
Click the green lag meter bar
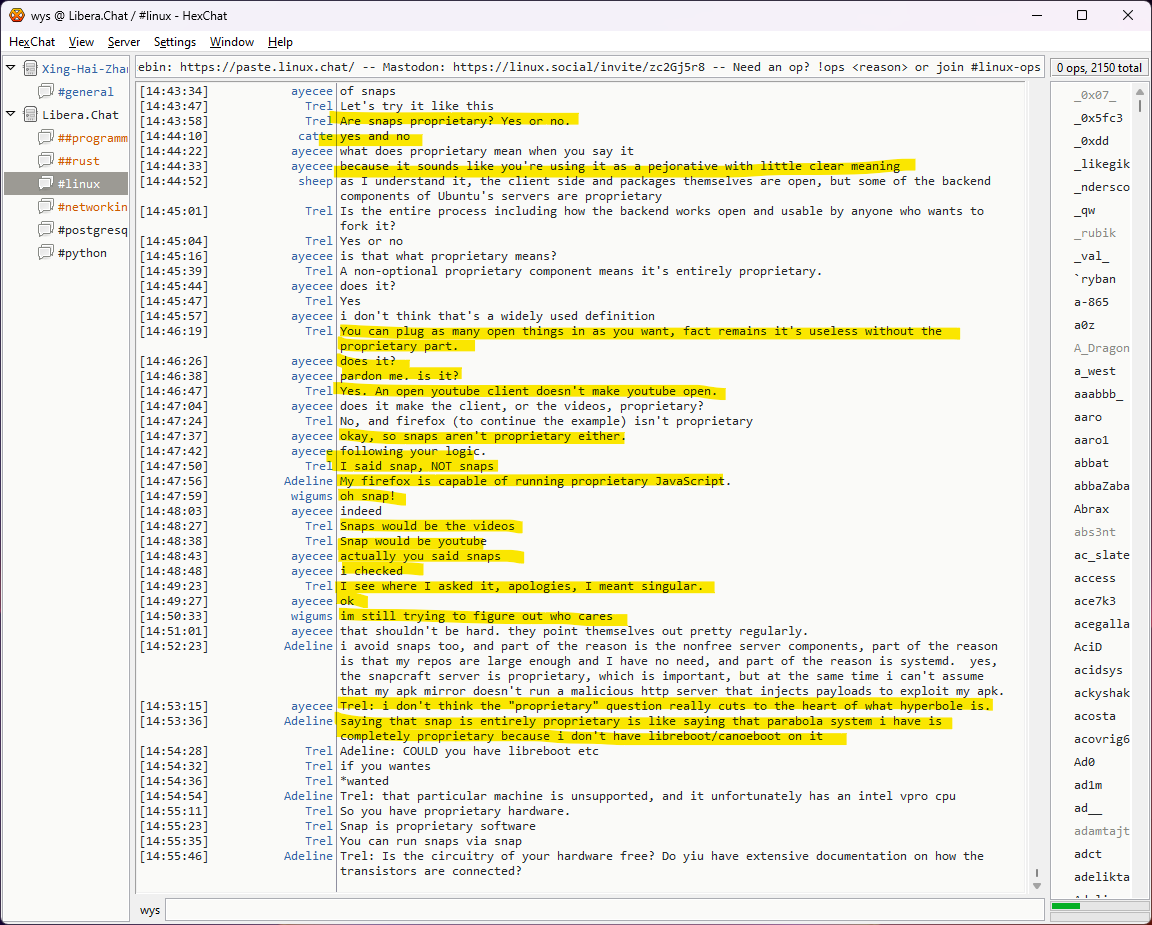click(x=1066, y=906)
